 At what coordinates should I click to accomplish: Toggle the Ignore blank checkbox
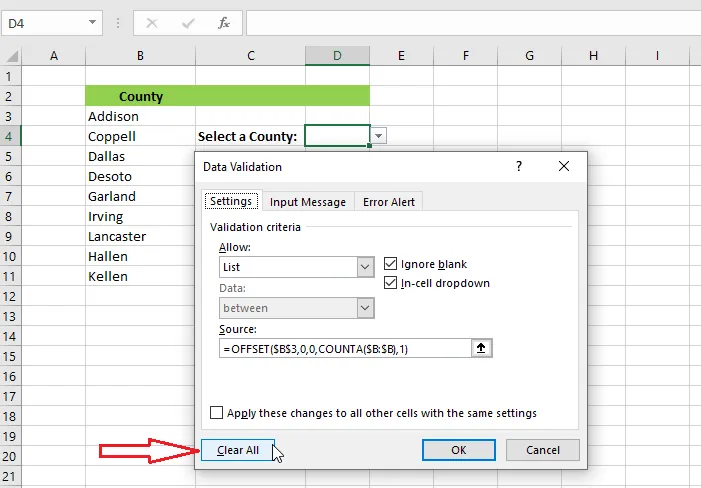pyautogui.click(x=390, y=264)
